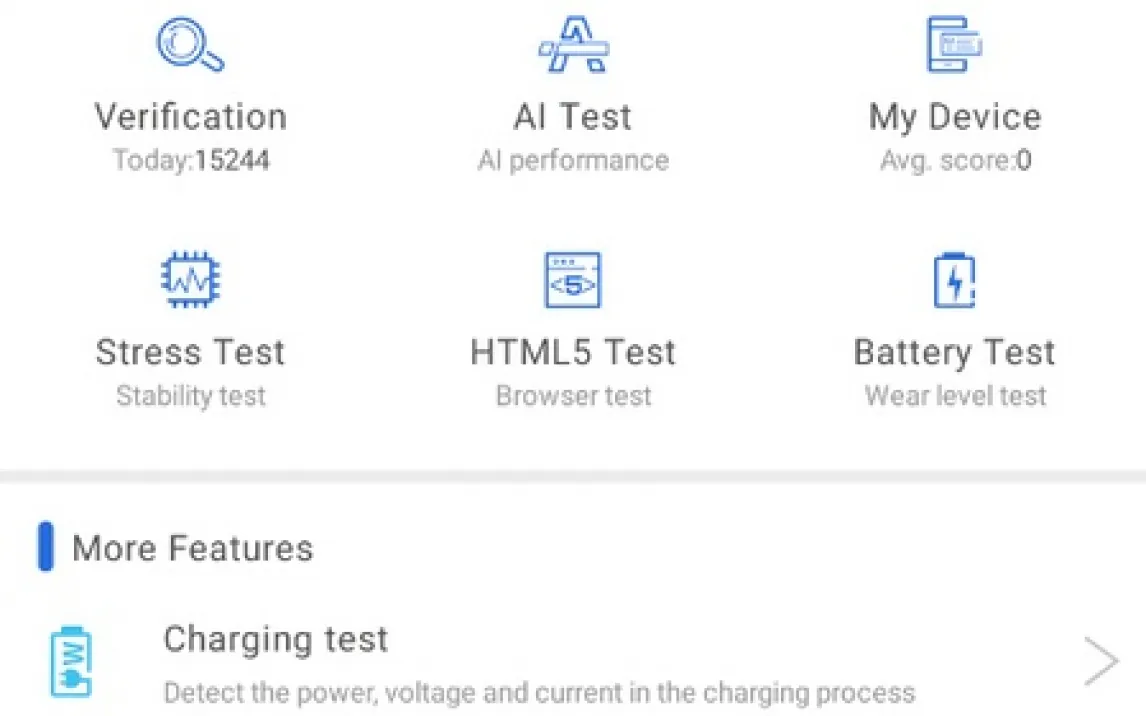The height and width of the screenshot is (716, 1146).
Task: Tap the Battery Test icon
Action: 954,279
